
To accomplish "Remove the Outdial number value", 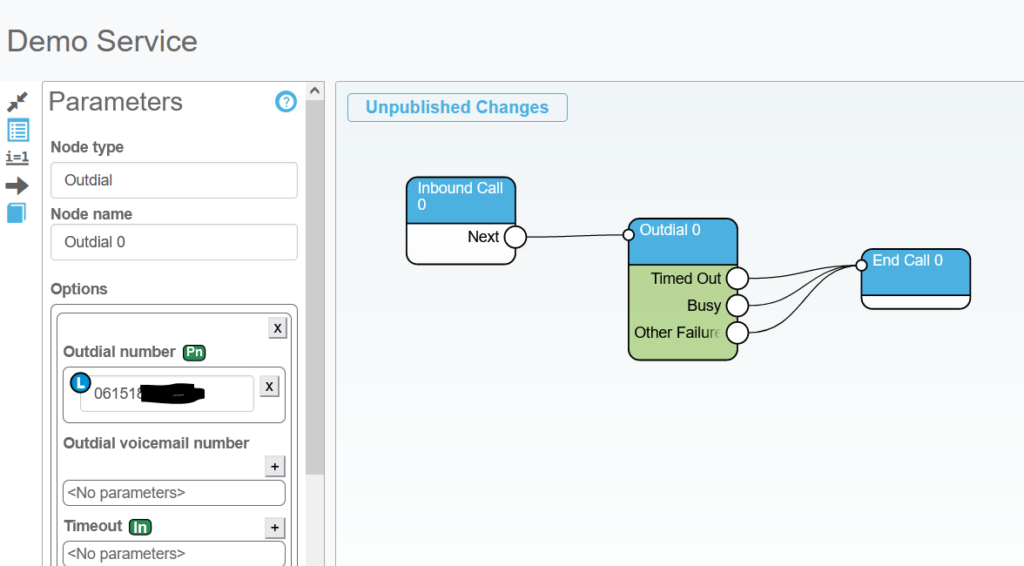I will [270, 386].
